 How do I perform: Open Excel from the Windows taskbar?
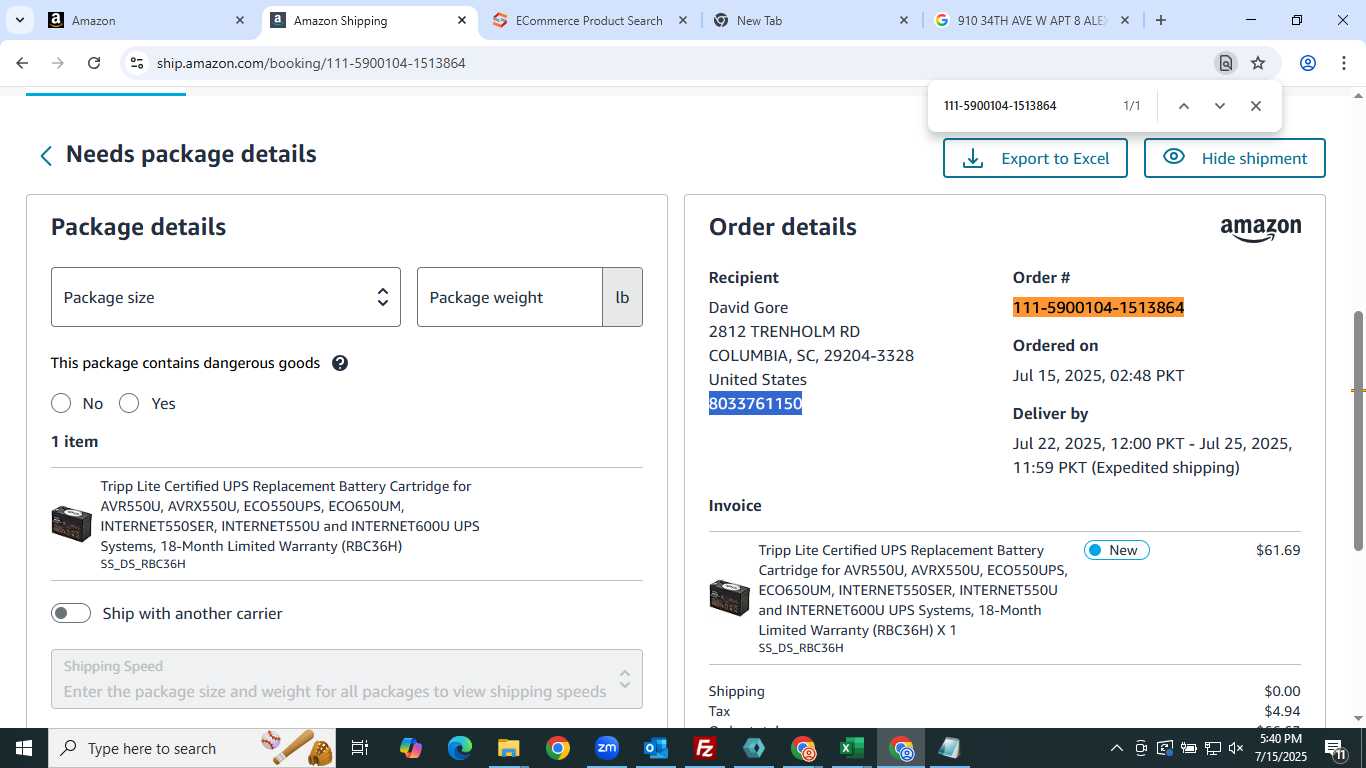pos(852,748)
